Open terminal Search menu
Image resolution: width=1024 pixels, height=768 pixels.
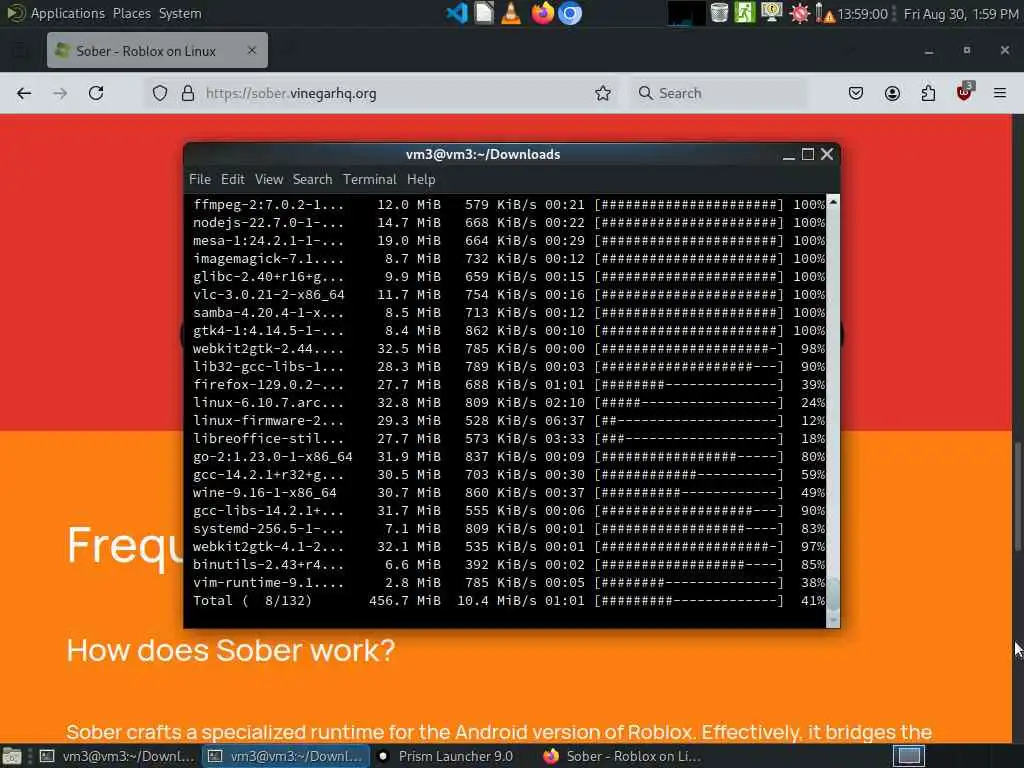pyautogui.click(x=312, y=179)
